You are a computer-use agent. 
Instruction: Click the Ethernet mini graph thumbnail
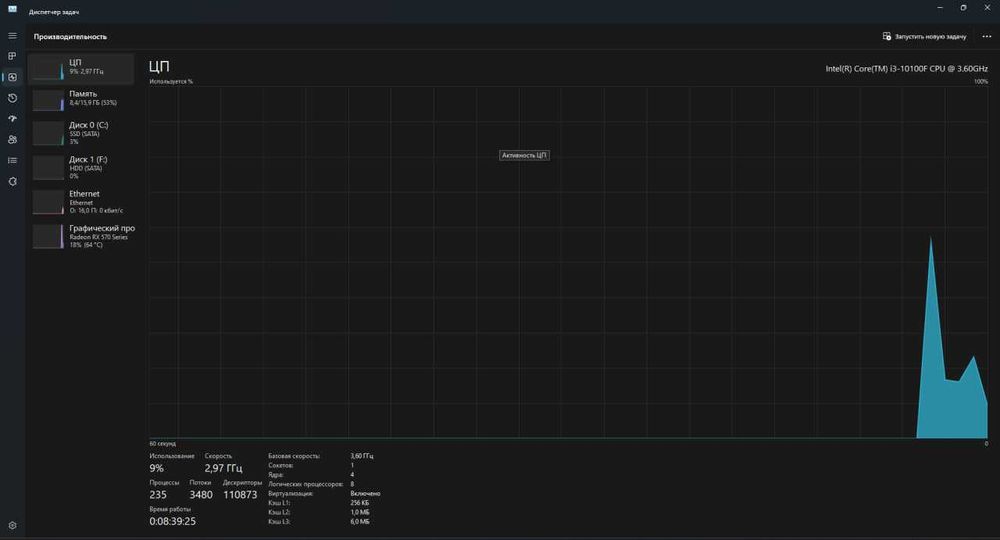point(48,203)
